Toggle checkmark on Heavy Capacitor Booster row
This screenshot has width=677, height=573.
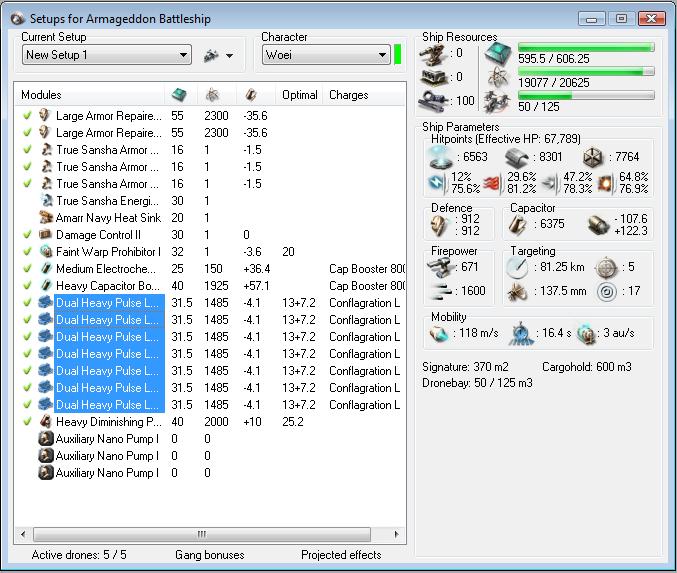27,285
